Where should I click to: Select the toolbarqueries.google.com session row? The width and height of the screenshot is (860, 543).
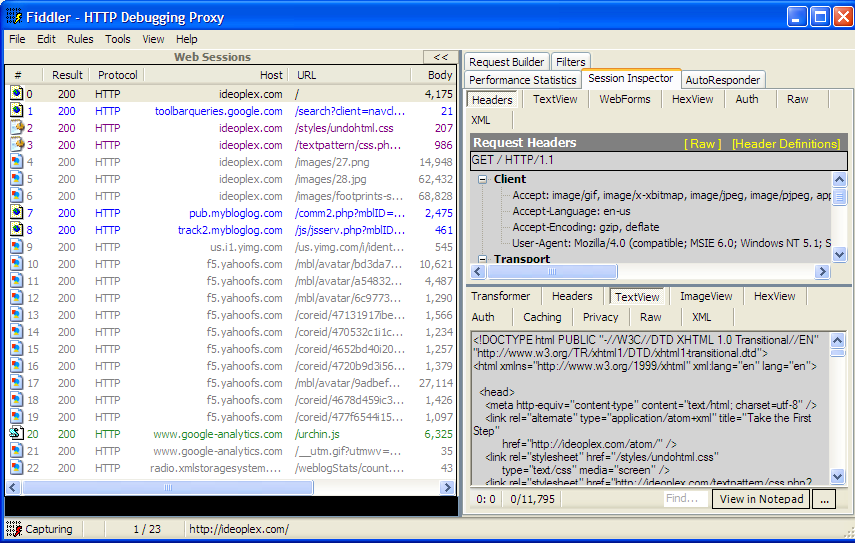(231, 111)
